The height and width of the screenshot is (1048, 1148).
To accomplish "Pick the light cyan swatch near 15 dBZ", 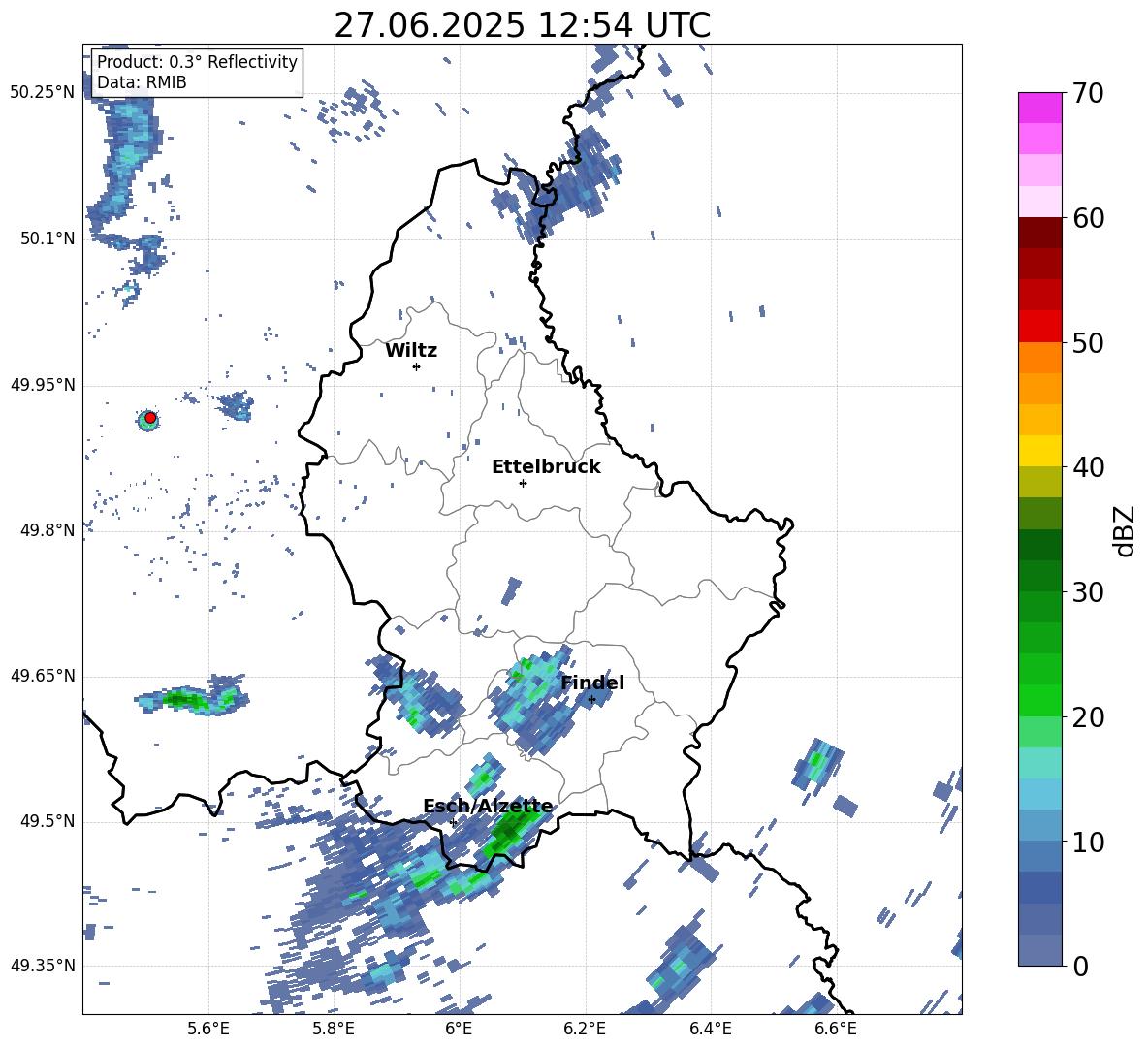I will tap(1039, 763).
